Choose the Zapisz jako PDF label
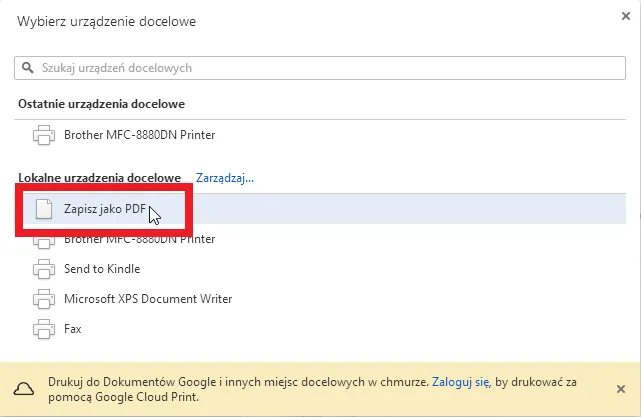This screenshot has height=417, width=641. tap(104, 209)
